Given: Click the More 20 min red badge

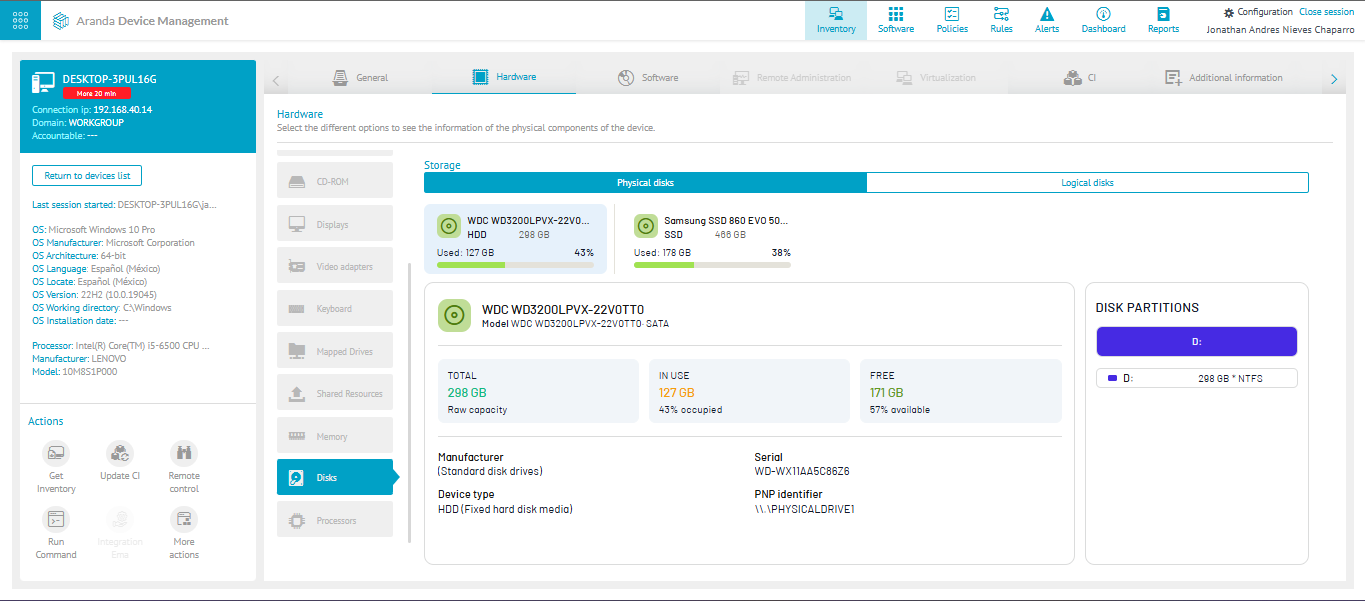Looking at the screenshot, I should [x=96, y=93].
